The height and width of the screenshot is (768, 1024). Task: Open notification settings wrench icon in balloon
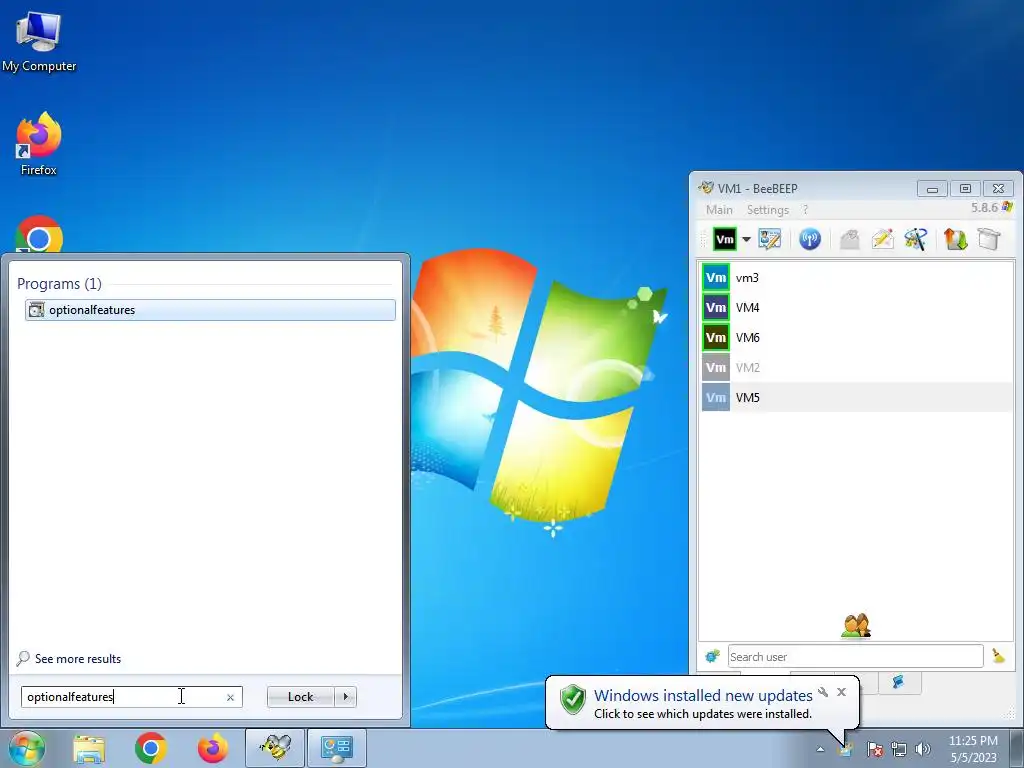pyautogui.click(x=823, y=692)
